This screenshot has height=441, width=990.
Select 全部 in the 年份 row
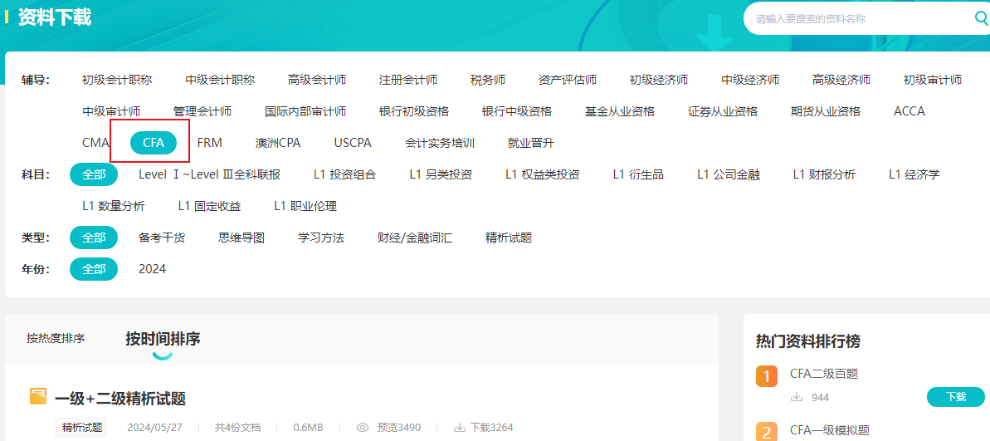point(93,269)
